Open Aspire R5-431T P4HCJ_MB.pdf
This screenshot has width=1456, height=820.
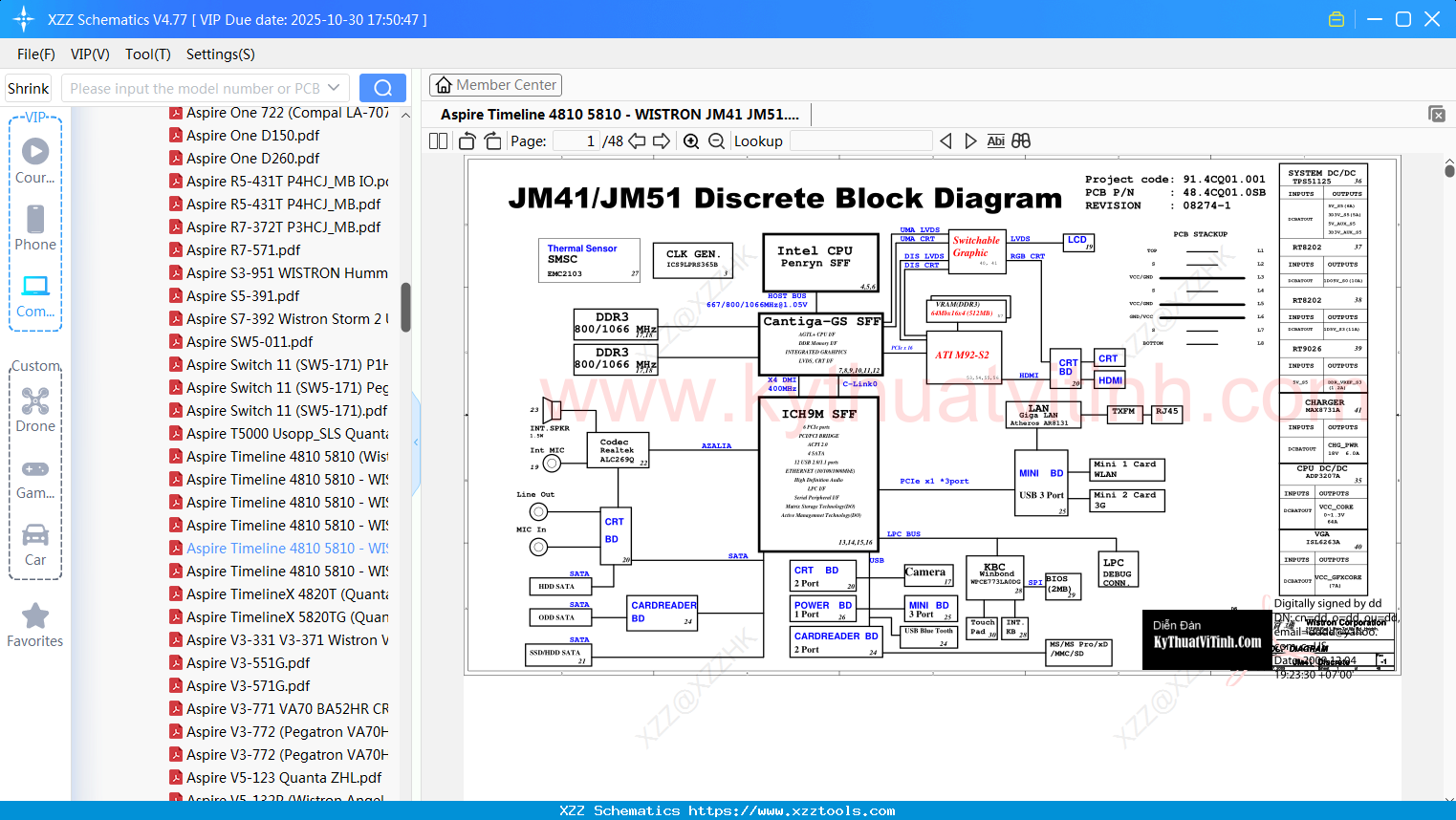284,205
